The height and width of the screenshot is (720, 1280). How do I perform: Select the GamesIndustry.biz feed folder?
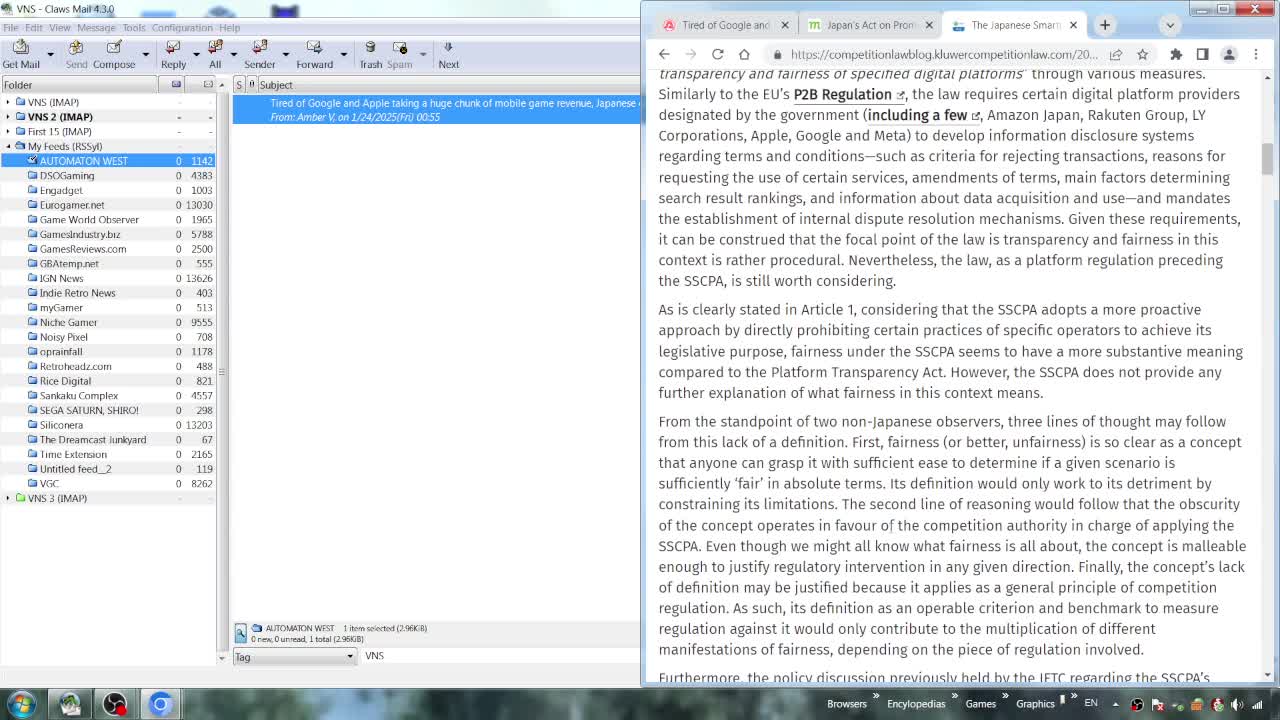click(80, 234)
